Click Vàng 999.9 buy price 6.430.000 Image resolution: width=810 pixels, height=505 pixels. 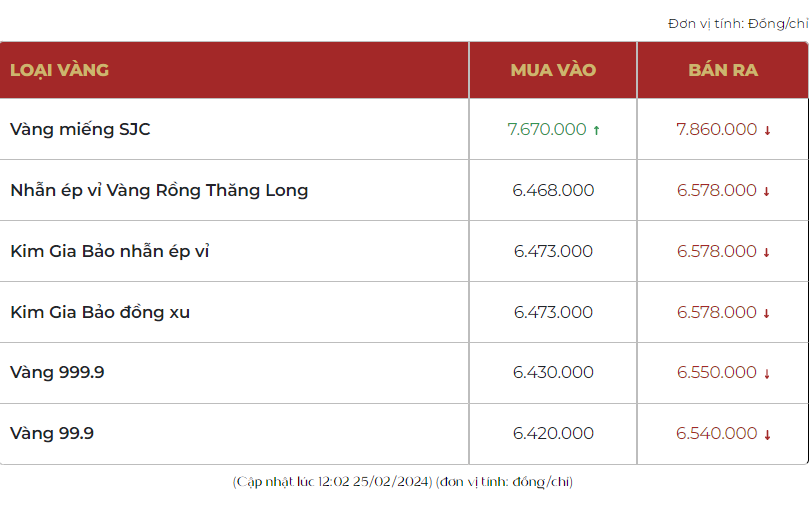pos(553,372)
